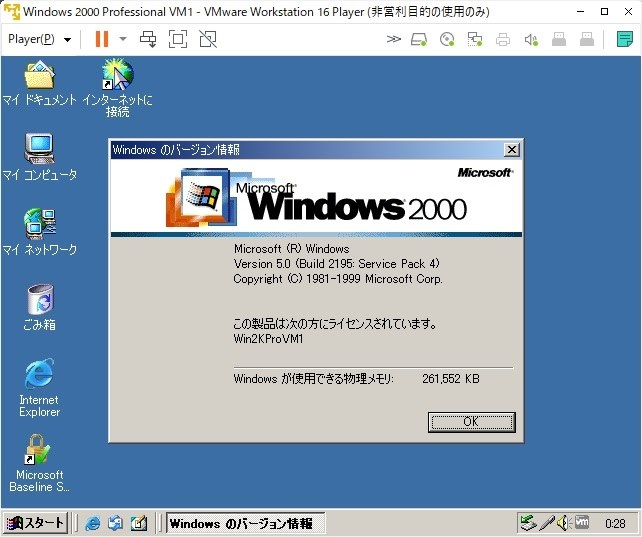The height and width of the screenshot is (537, 642).
Task: Select the My Network desktop icon
Action: coord(39,232)
